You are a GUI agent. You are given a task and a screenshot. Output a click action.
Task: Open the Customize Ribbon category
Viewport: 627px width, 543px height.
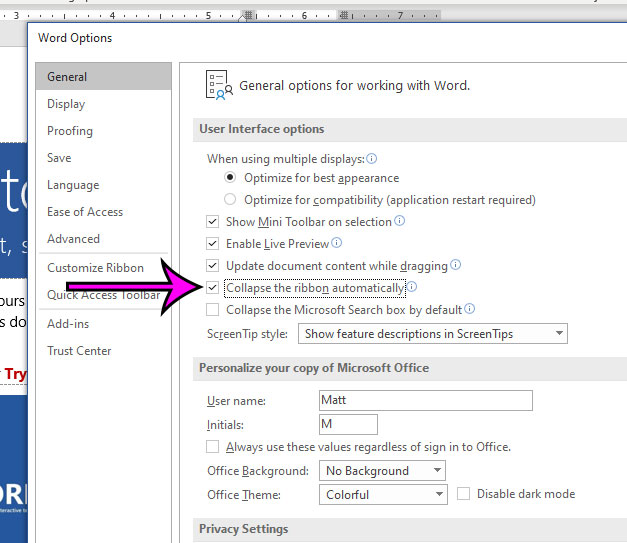103,268
